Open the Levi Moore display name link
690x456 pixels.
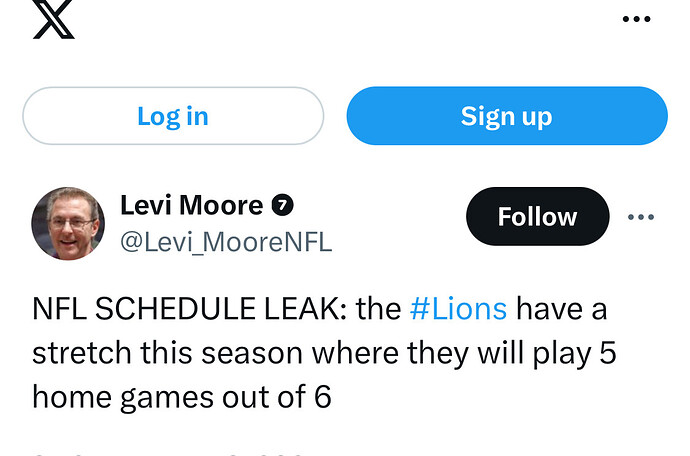tap(192, 206)
